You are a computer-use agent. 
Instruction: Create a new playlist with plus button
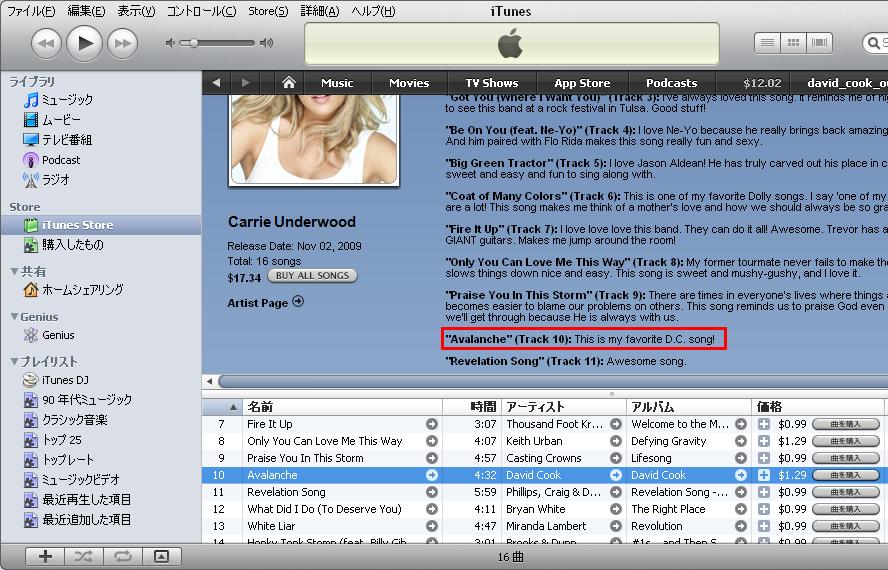45,556
